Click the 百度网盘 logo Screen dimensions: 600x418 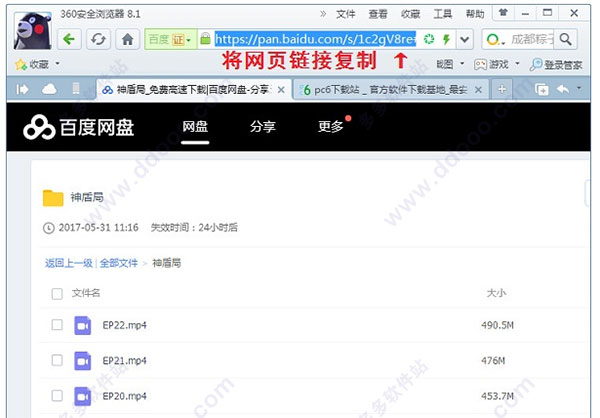(78, 127)
